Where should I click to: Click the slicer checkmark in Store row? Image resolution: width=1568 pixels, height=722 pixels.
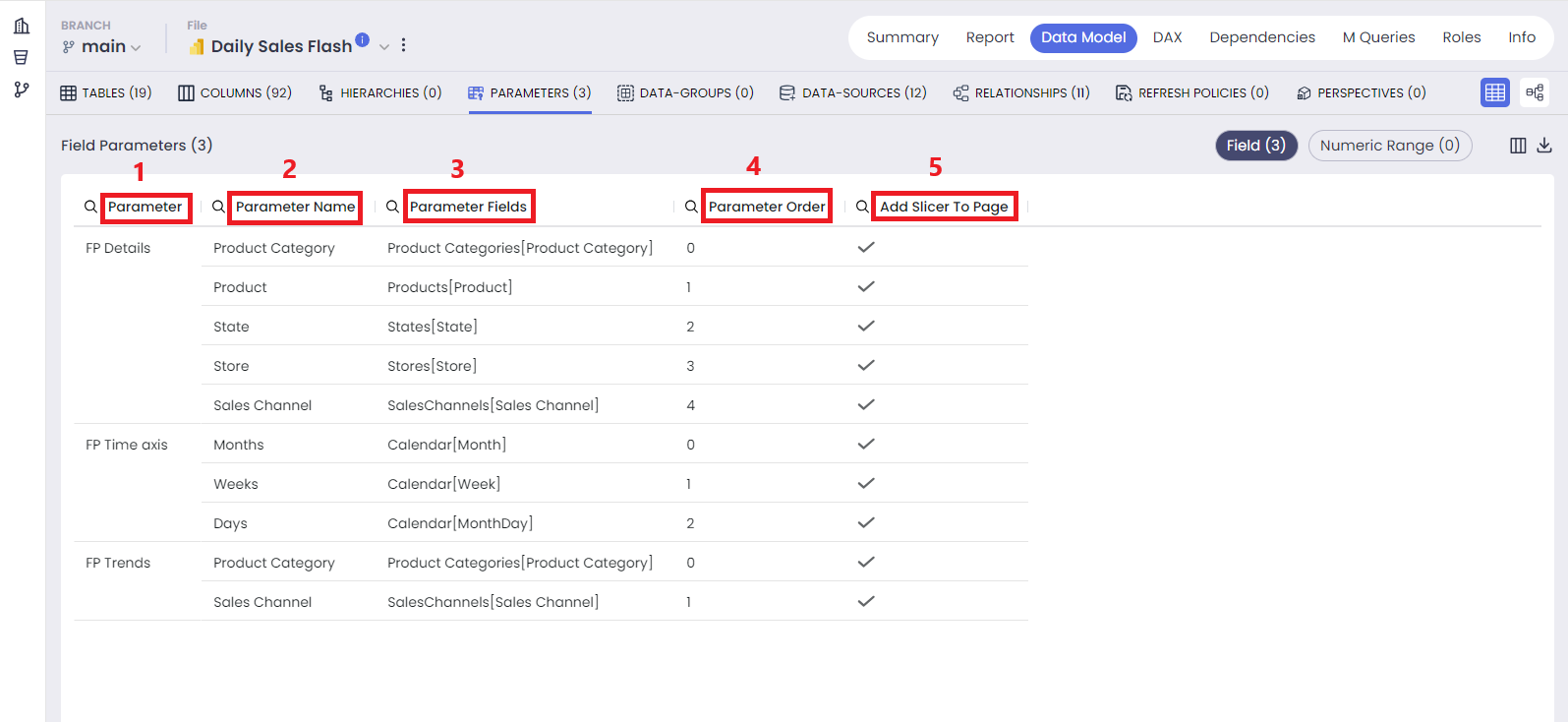tap(866, 365)
